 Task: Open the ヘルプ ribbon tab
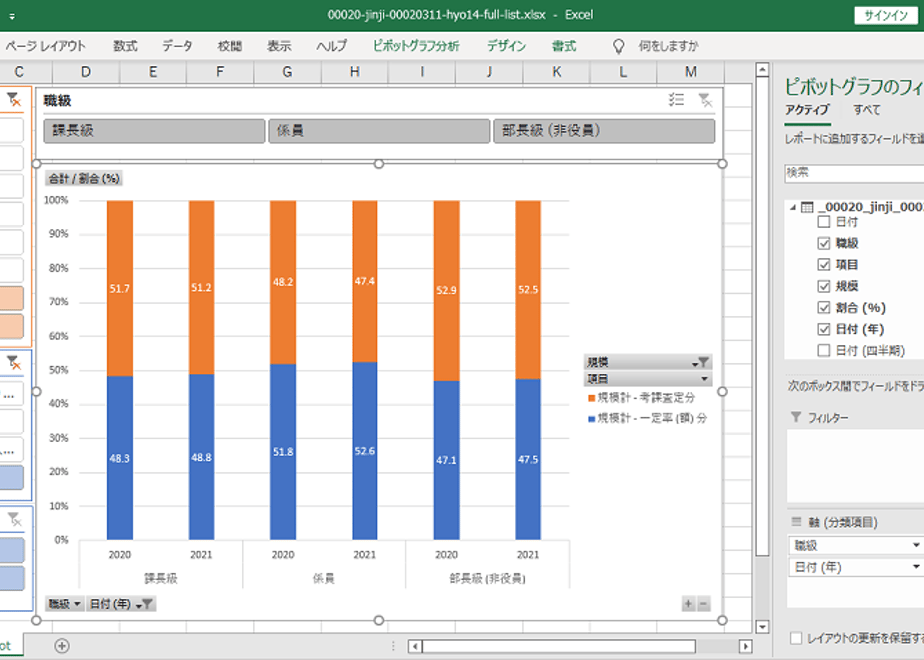(332, 46)
